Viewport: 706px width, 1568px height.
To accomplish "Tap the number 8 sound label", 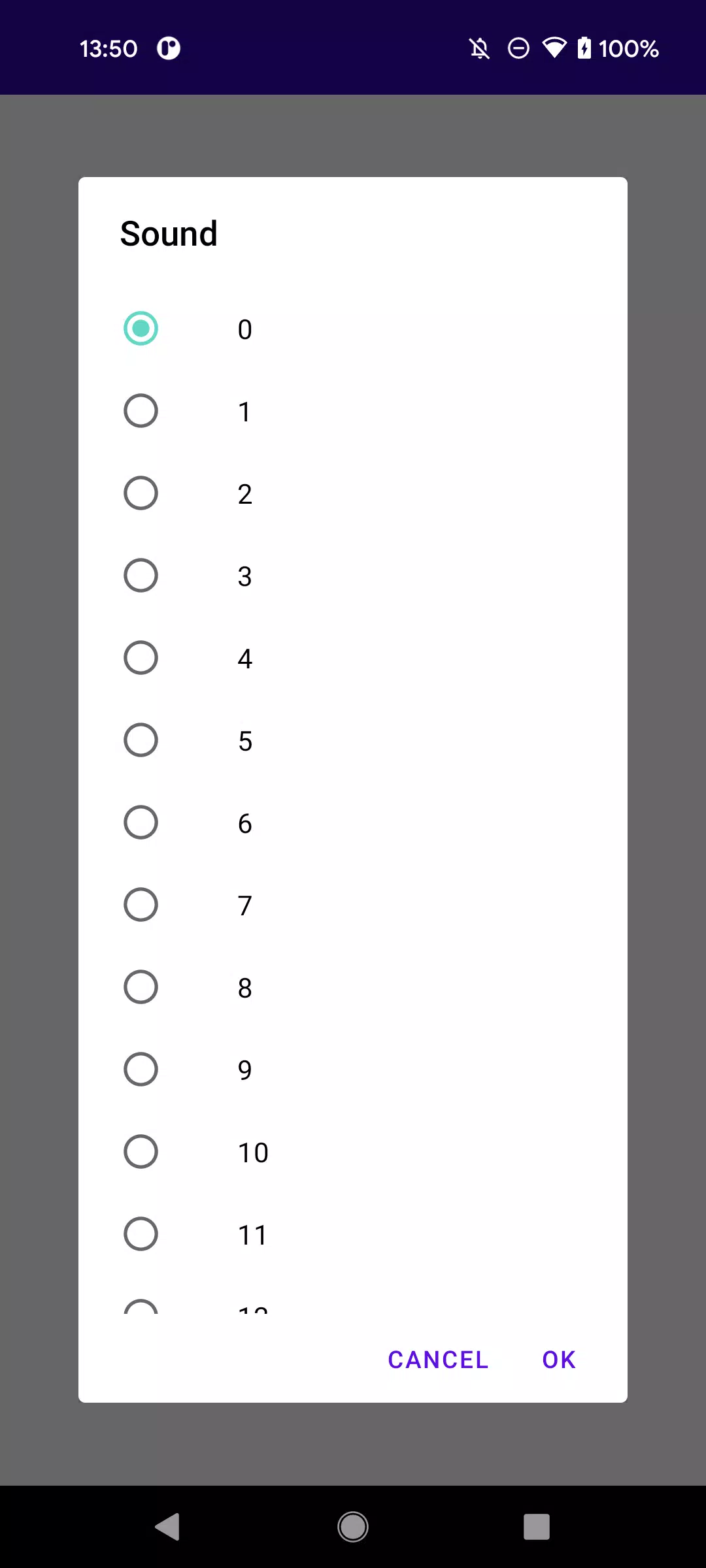I will tap(244, 988).
